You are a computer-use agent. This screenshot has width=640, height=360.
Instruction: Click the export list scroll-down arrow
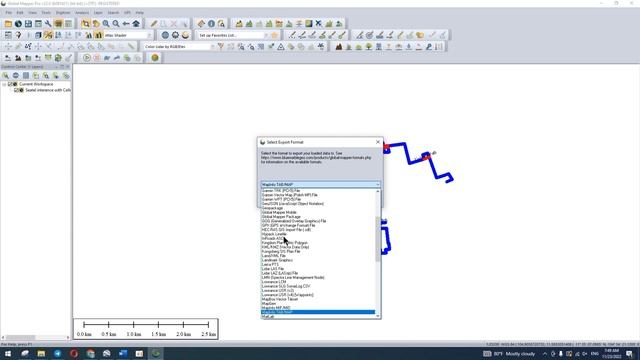378,316
